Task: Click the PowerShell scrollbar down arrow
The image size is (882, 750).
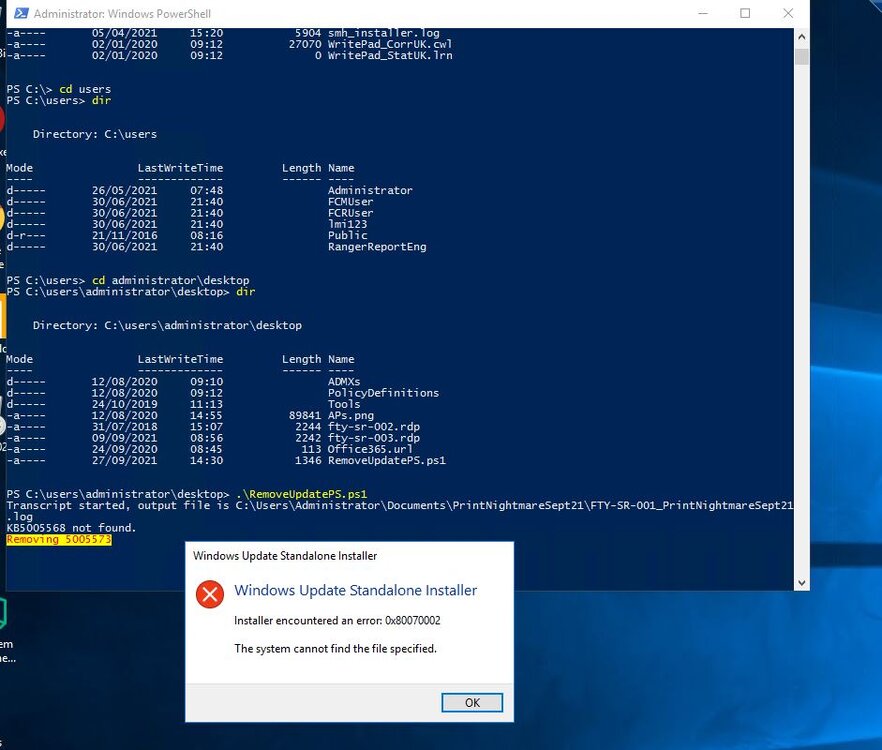Action: coord(802,583)
